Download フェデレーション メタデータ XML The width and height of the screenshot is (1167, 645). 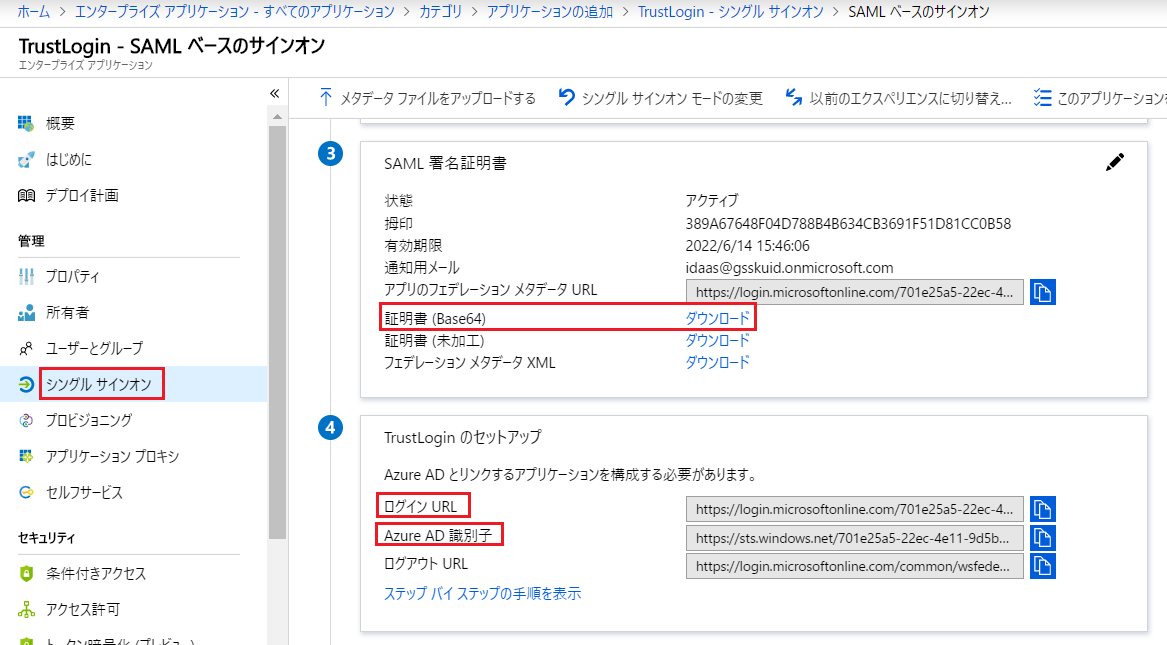tap(717, 362)
